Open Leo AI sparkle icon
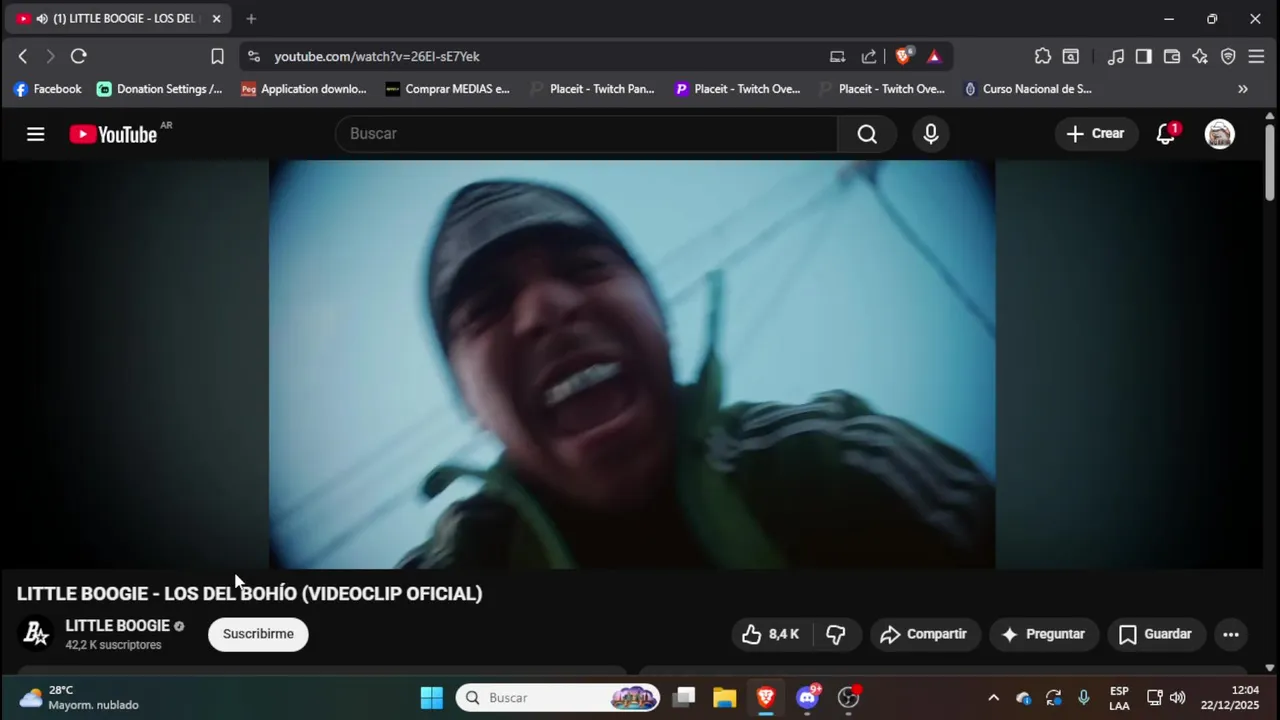This screenshot has width=1280, height=720. coord(1200,56)
